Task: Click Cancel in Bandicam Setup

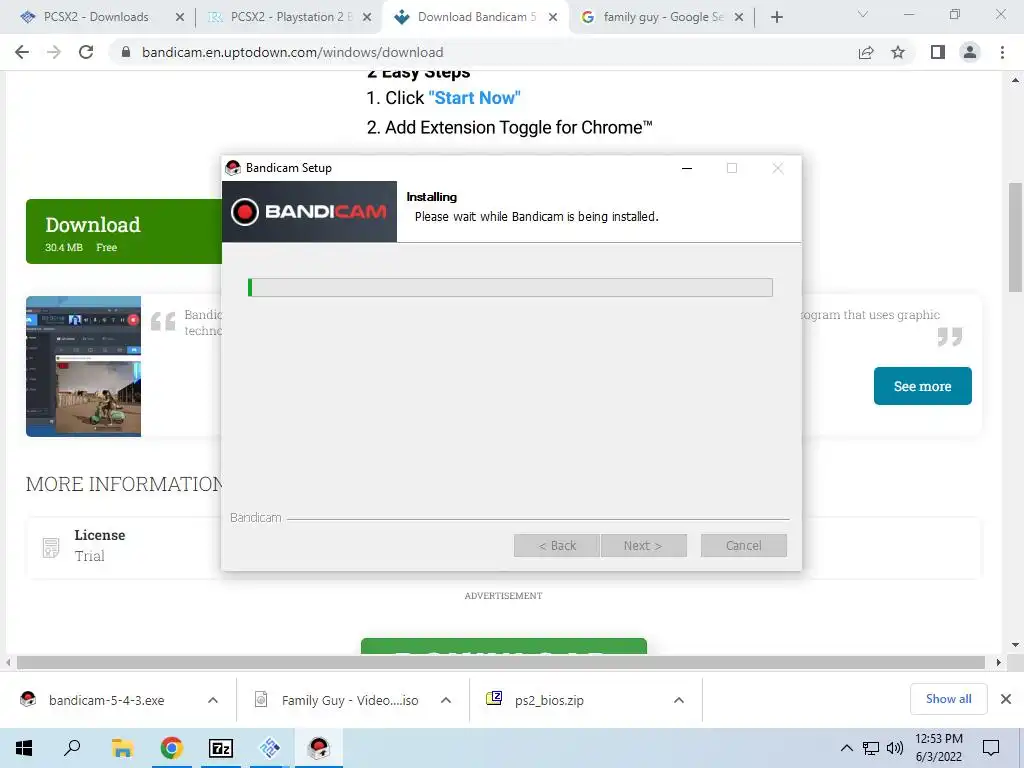Action: point(744,545)
